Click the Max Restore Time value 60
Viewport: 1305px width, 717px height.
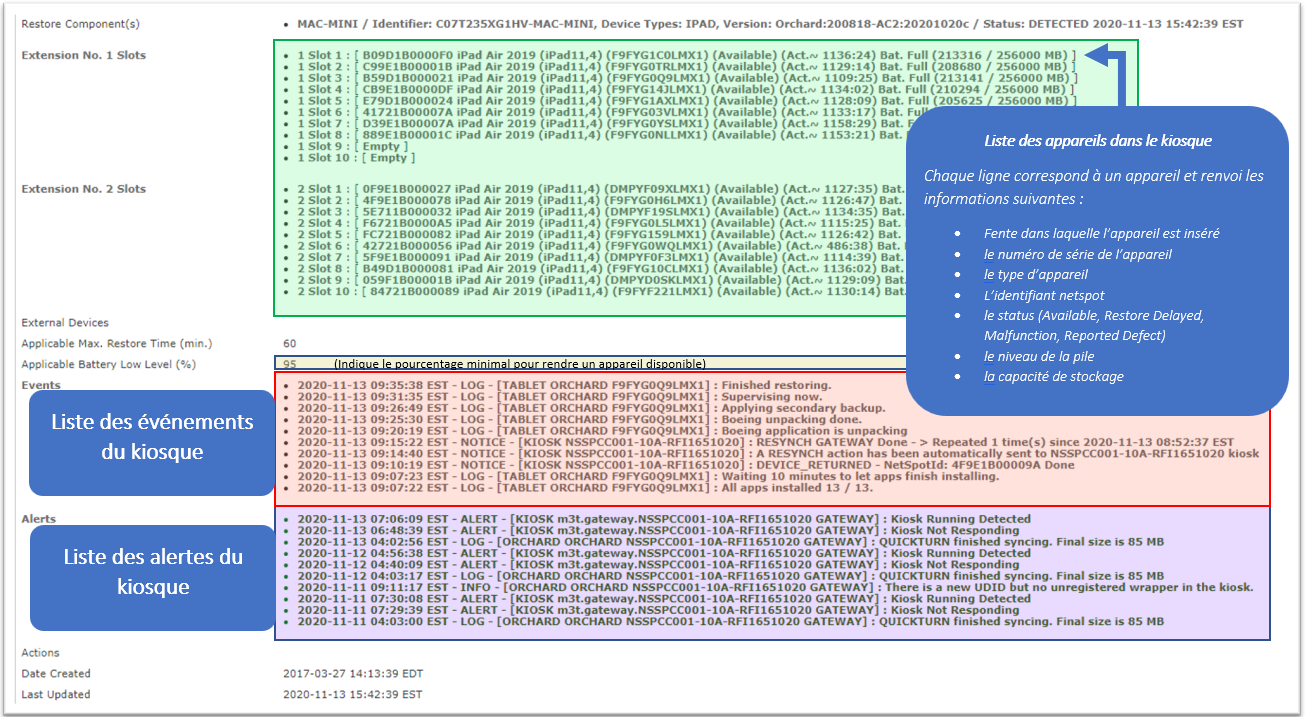[290, 344]
